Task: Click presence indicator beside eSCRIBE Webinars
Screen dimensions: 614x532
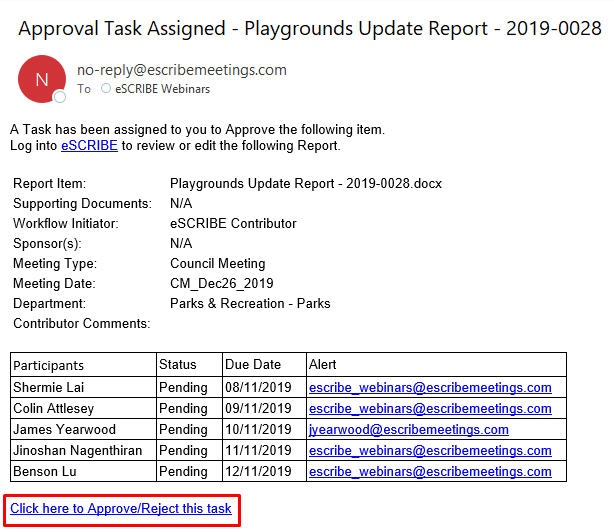Action: pos(106,88)
